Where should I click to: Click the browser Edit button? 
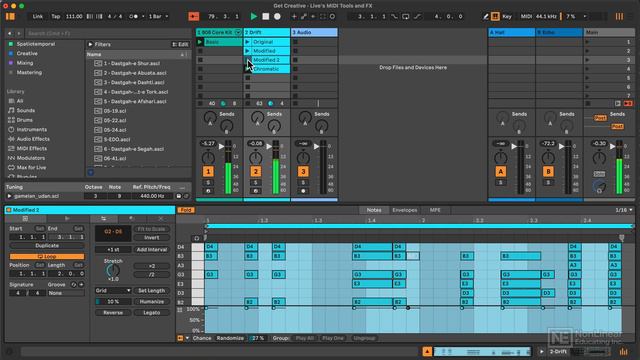point(180,44)
